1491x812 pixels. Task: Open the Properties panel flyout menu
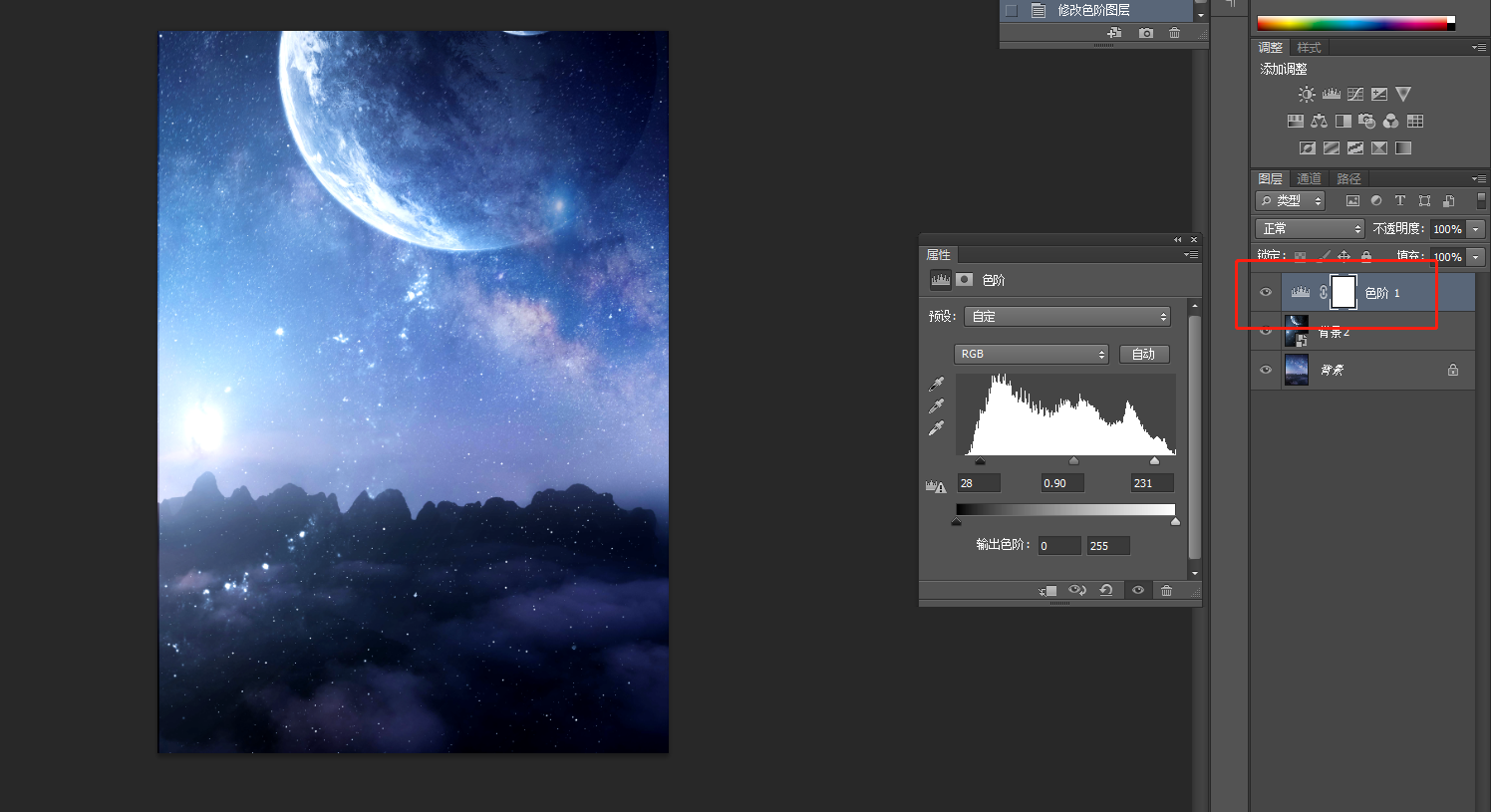(1191, 255)
